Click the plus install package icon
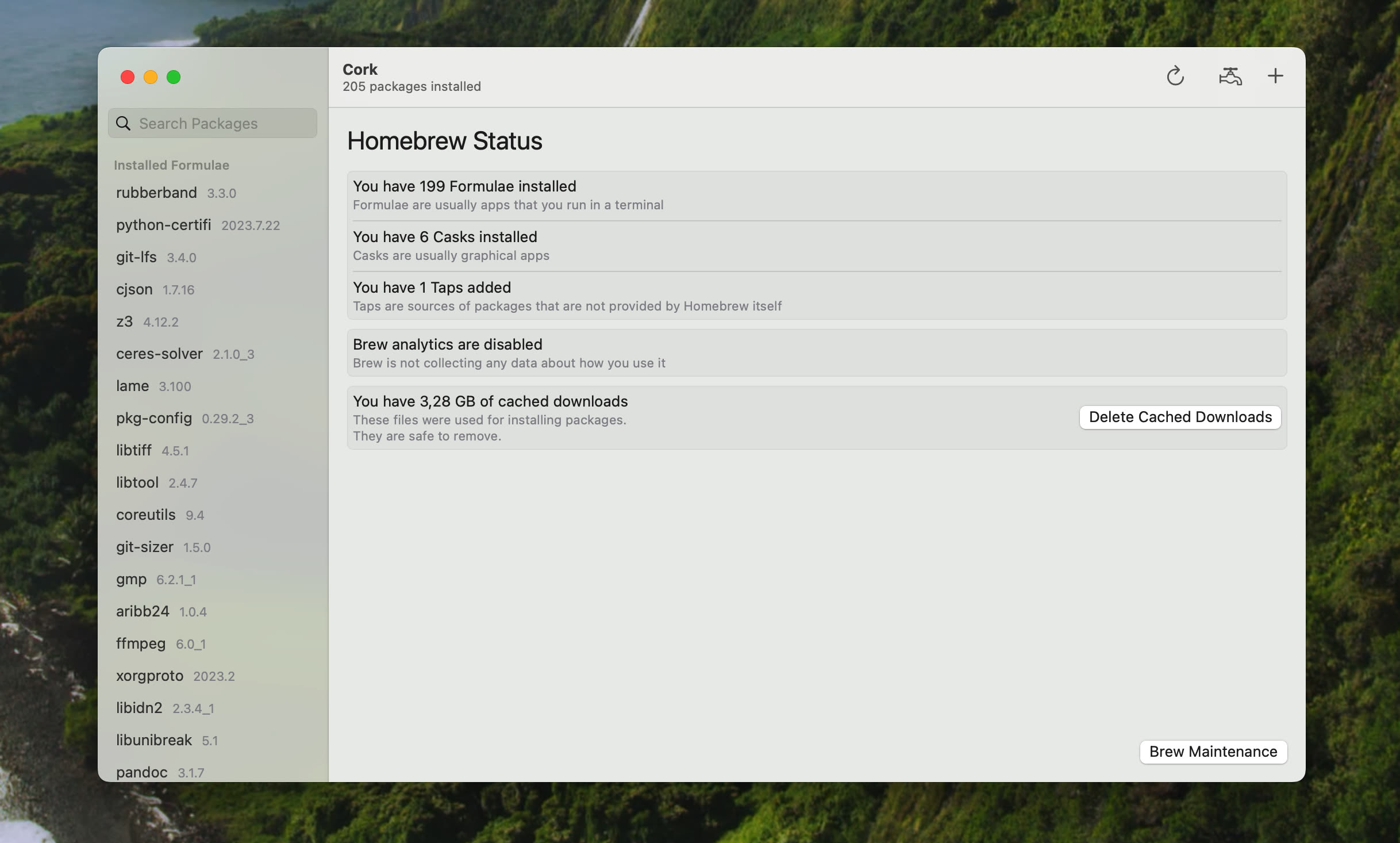Viewport: 1400px width, 843px height. click(1275, 76)
